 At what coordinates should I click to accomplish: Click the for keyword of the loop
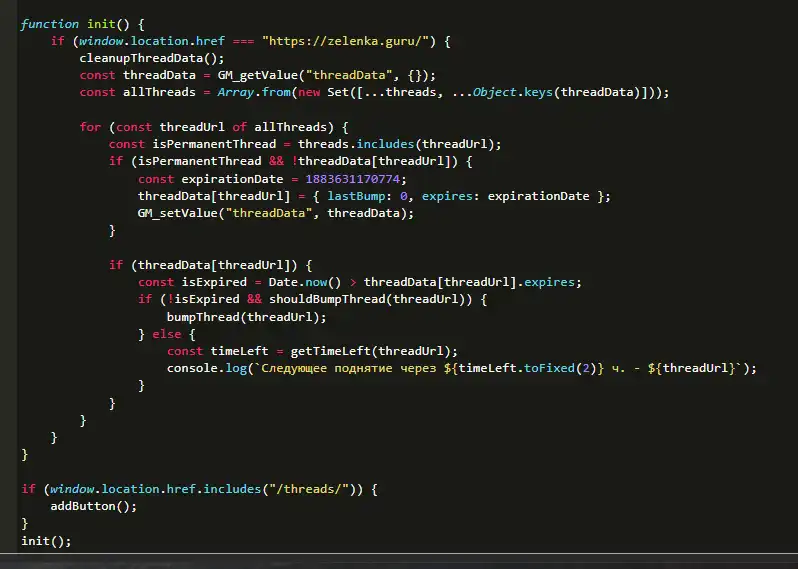[90, 126]
